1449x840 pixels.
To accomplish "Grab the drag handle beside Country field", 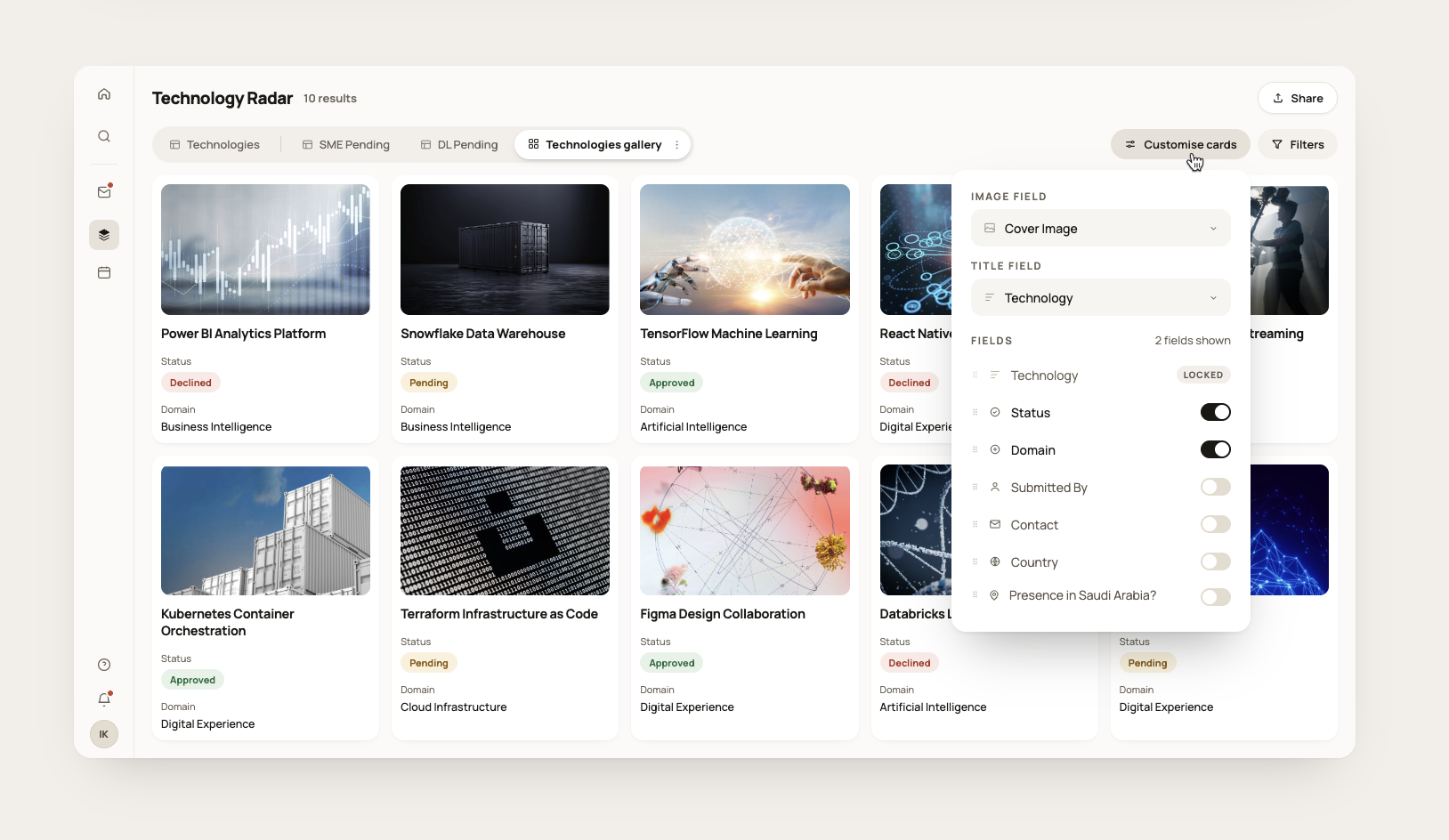I will [975, 561].
